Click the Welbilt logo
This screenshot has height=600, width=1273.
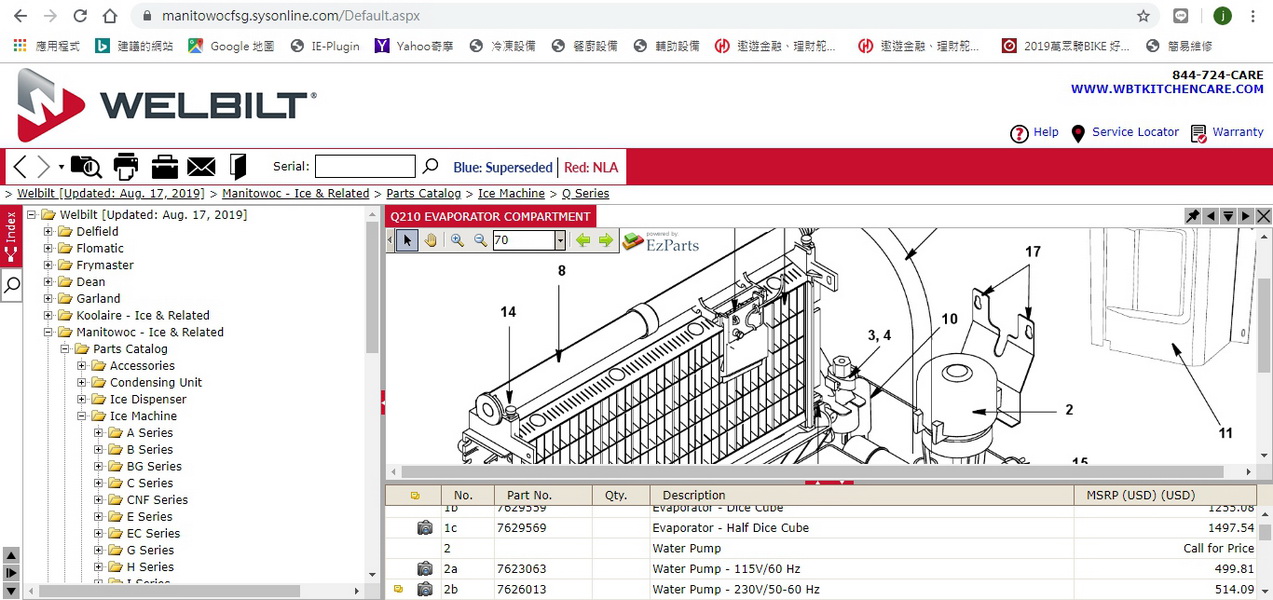click(165, 105)
